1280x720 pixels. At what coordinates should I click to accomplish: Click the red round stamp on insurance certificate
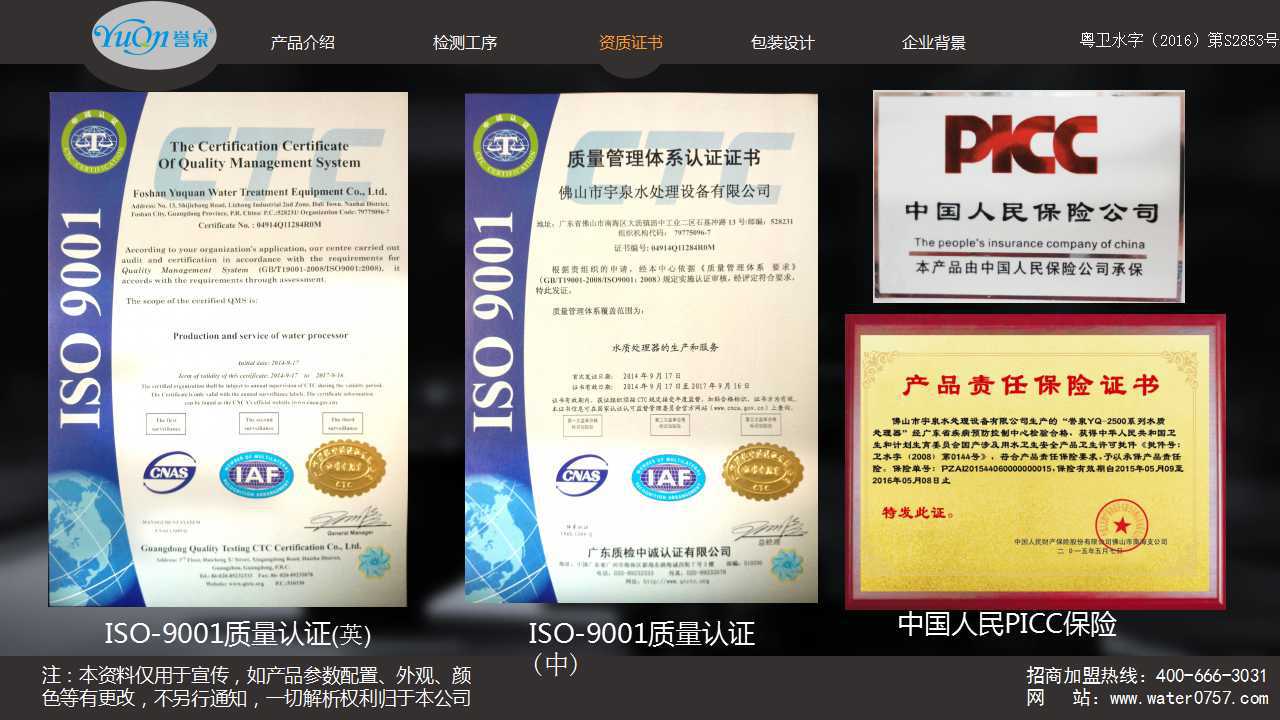1121,525
